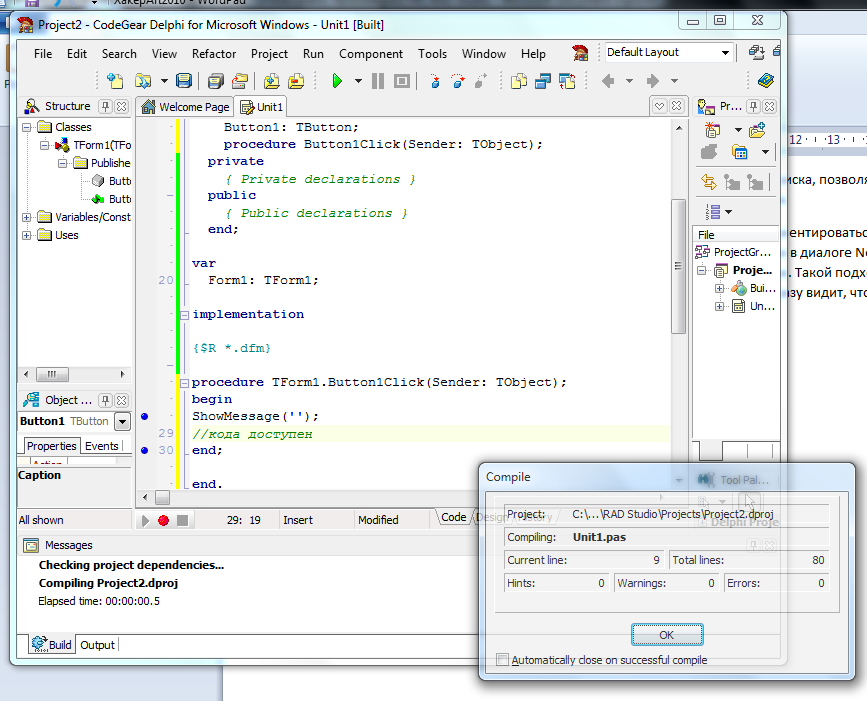This screenshot has height=701, width=867.
Task: Click the Program Reset stop icon
Action: click(402, 81)
